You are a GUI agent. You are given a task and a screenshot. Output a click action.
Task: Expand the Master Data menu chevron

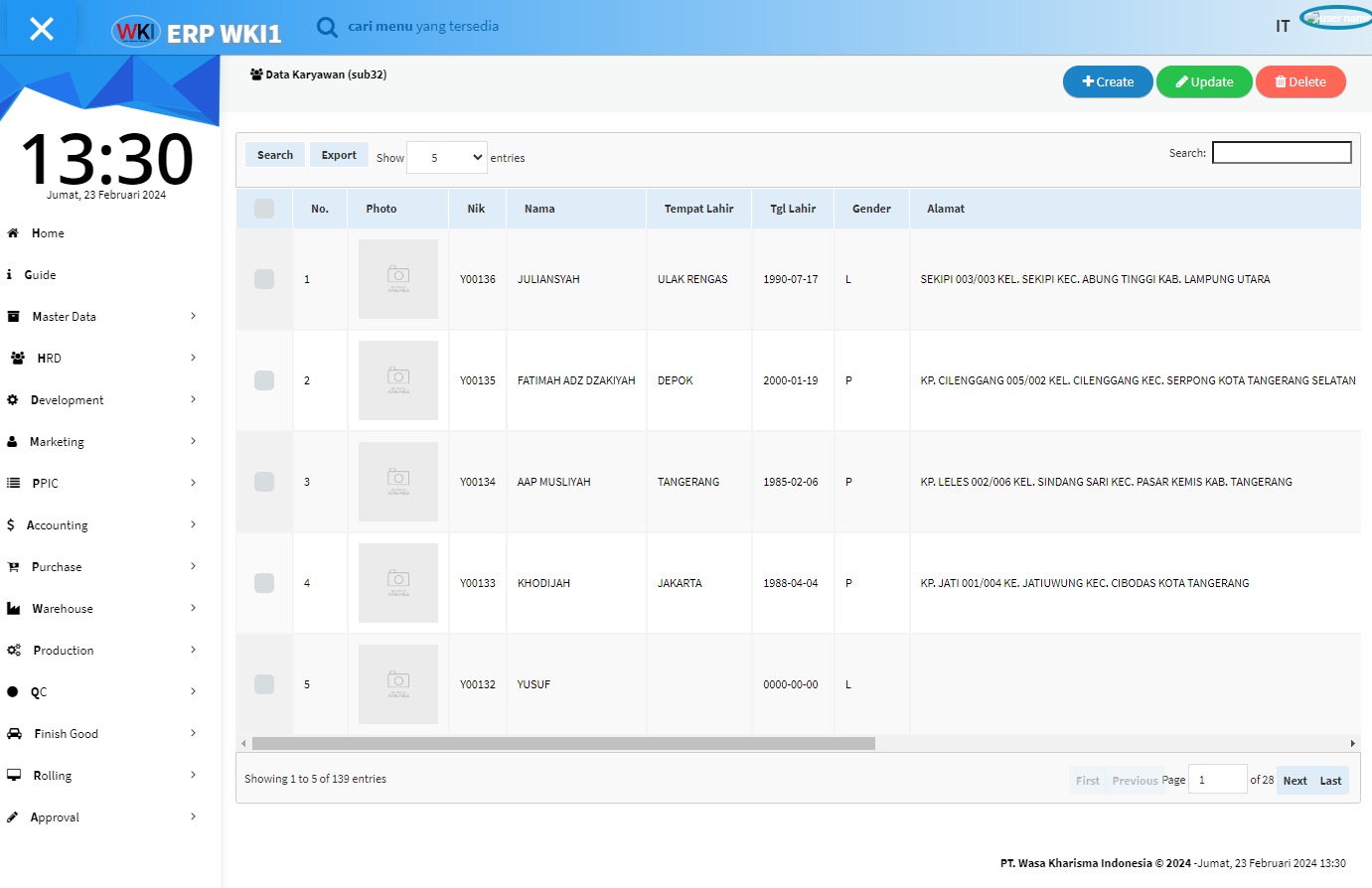coord(193,316)
